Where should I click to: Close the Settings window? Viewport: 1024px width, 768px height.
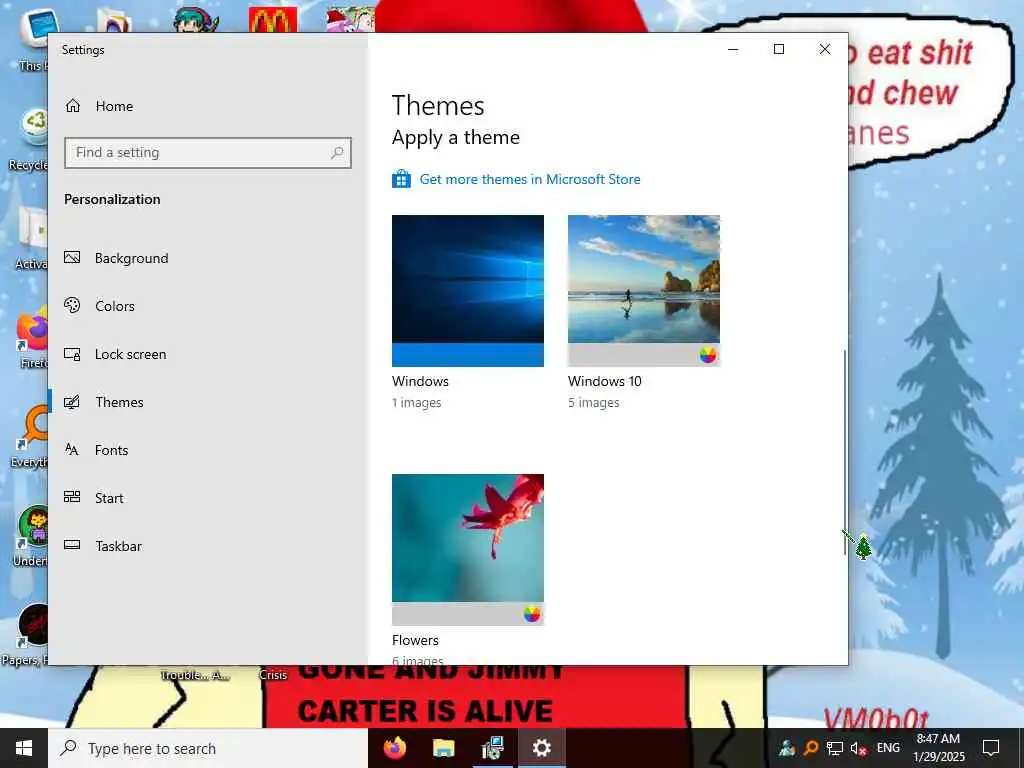[x=825, y=50]
